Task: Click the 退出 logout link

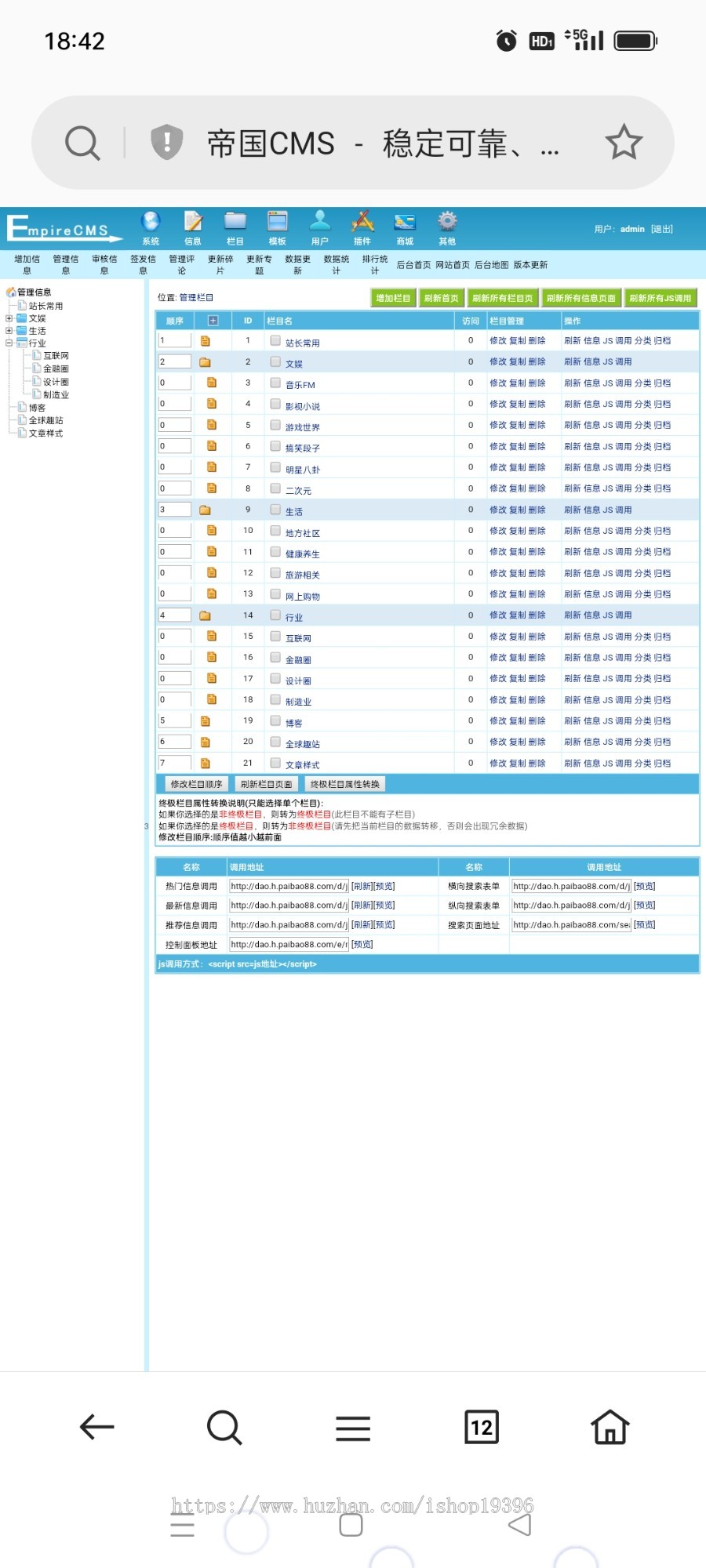Action: pyautogui.click(x=662, y=229)
